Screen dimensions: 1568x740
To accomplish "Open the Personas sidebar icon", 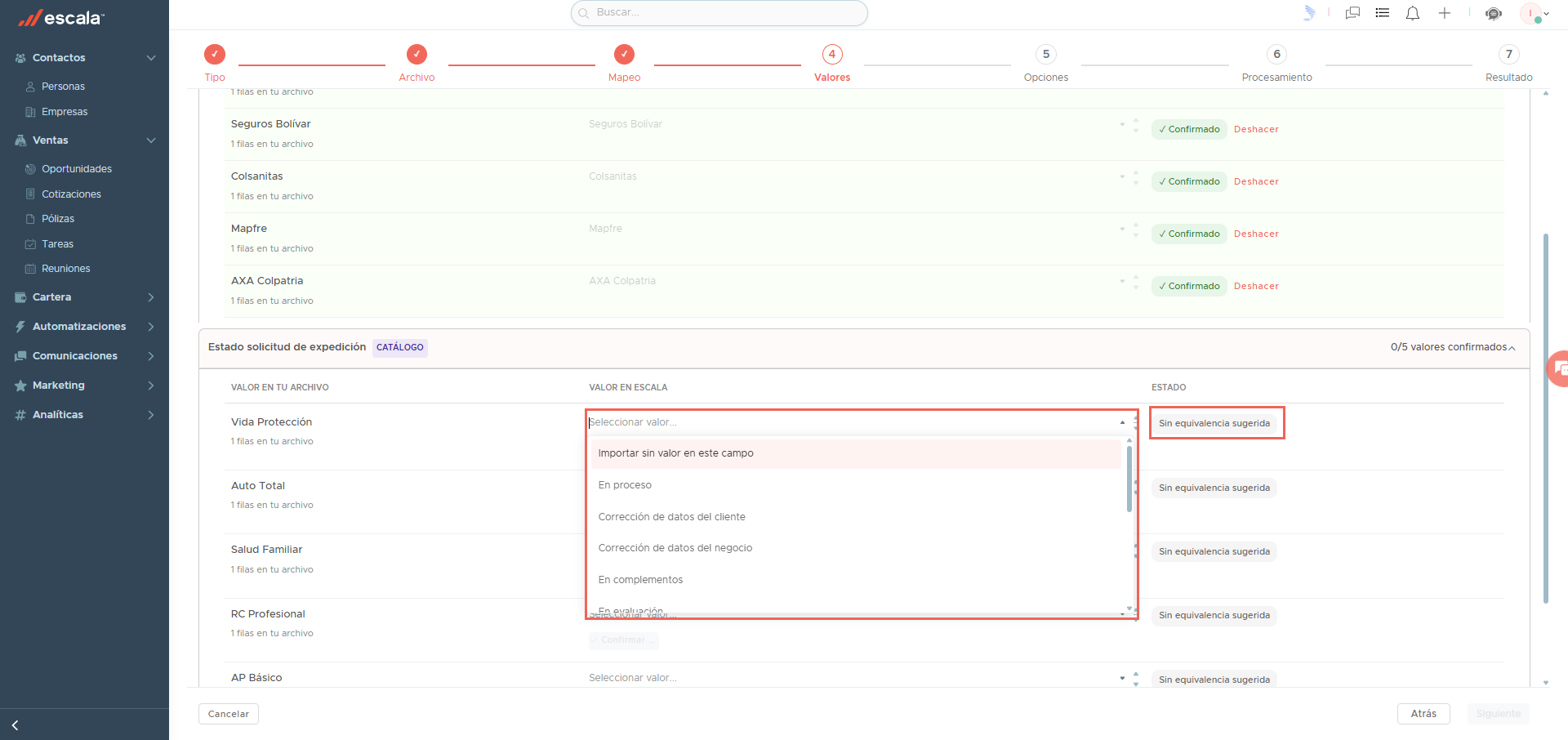I will tap(30, 87).
